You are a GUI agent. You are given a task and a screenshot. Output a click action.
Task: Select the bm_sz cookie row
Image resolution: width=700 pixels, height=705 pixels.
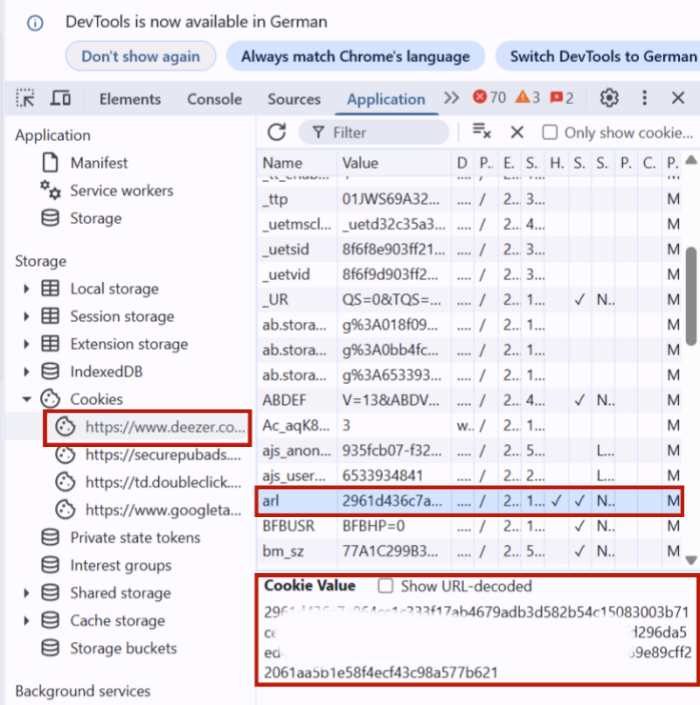click(x=469, y=551)
